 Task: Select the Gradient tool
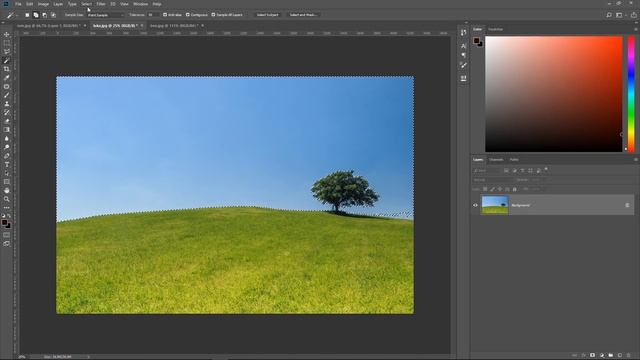7,130
